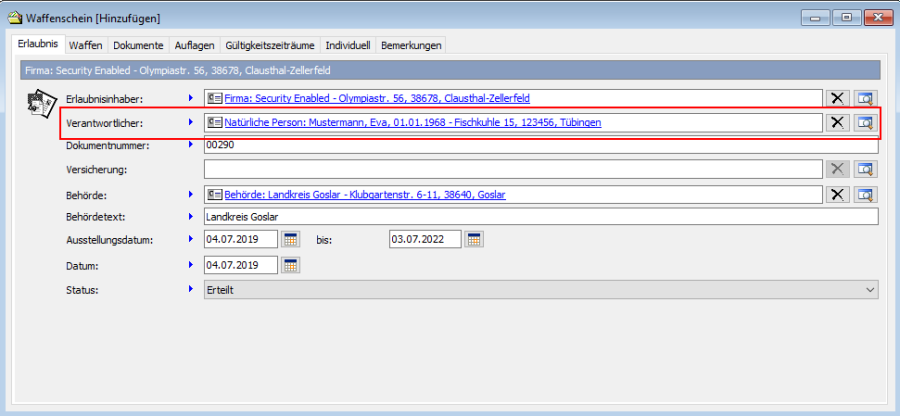Open the Gültigkeitszeiträume tab

pyautogui.click(x=270, y=45)
